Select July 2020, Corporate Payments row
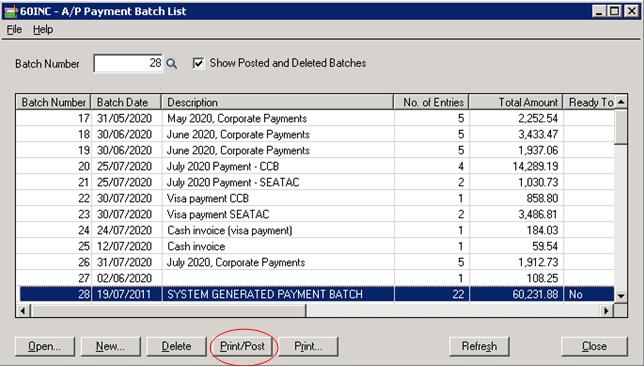 [x=315, y=262]
